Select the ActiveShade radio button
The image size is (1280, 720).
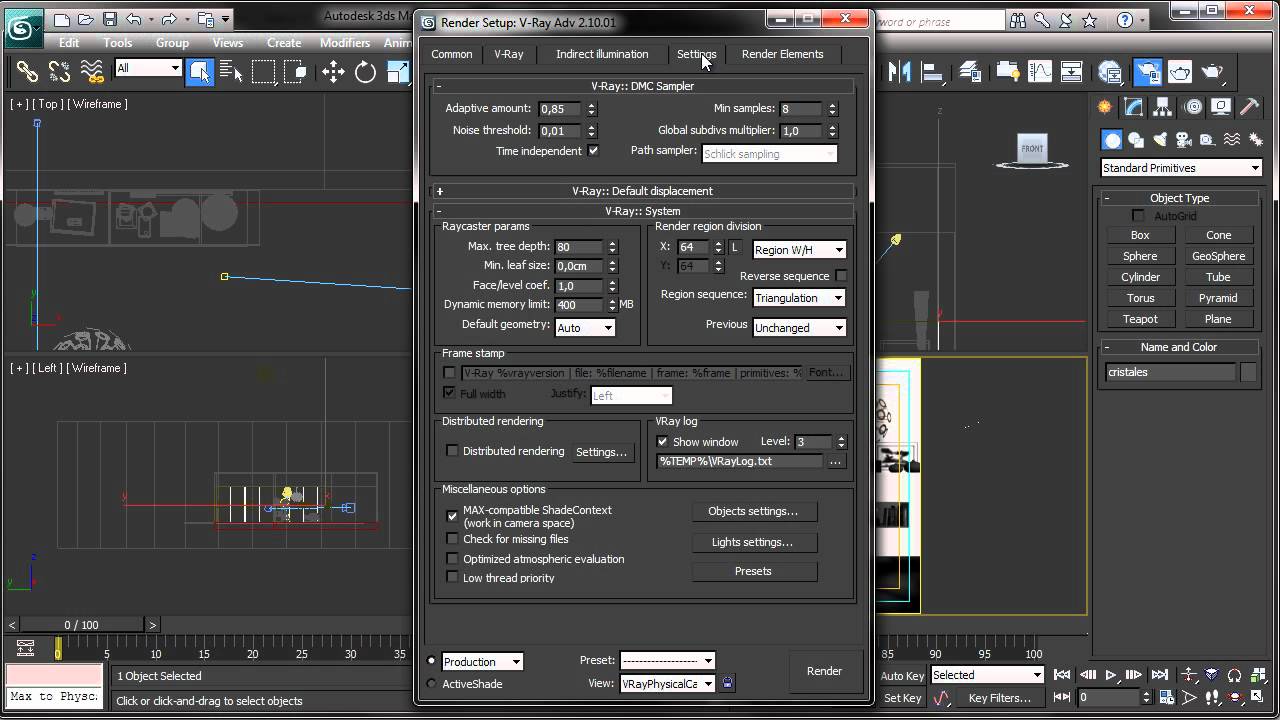point(431,684)
